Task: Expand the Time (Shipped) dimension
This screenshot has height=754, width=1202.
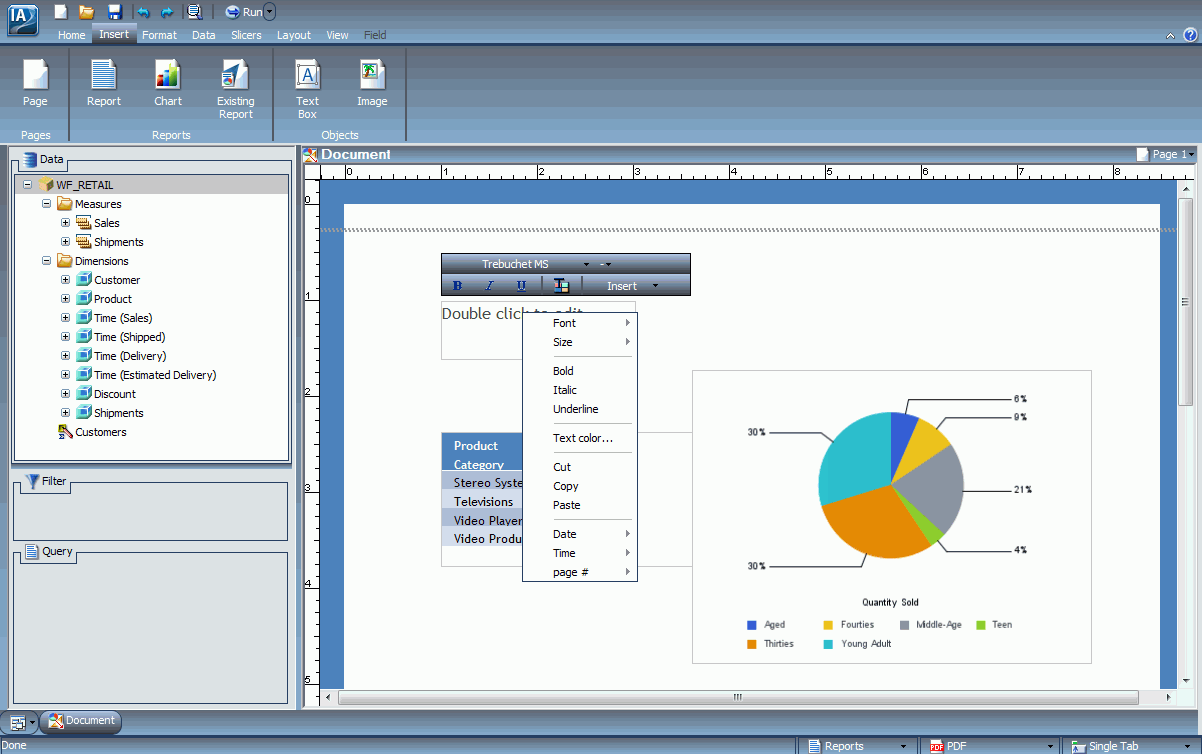Action: 66,337
